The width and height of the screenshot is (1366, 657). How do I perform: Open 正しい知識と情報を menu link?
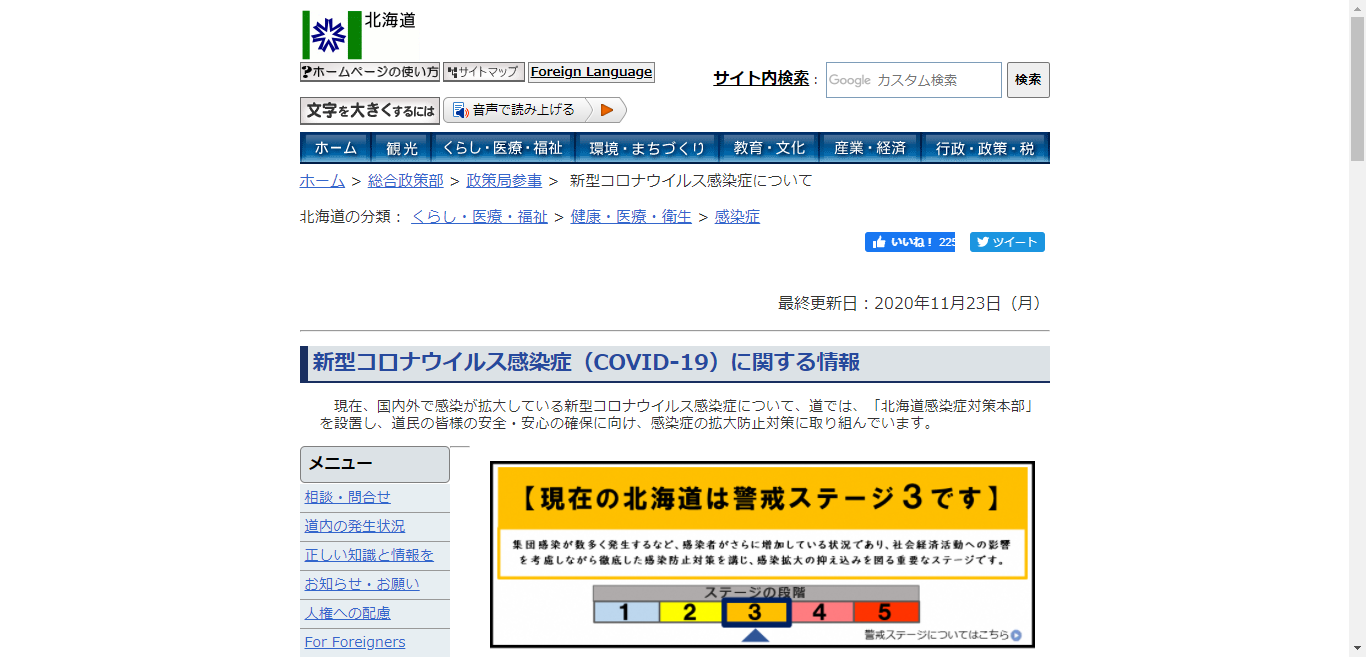pos(369,555)
